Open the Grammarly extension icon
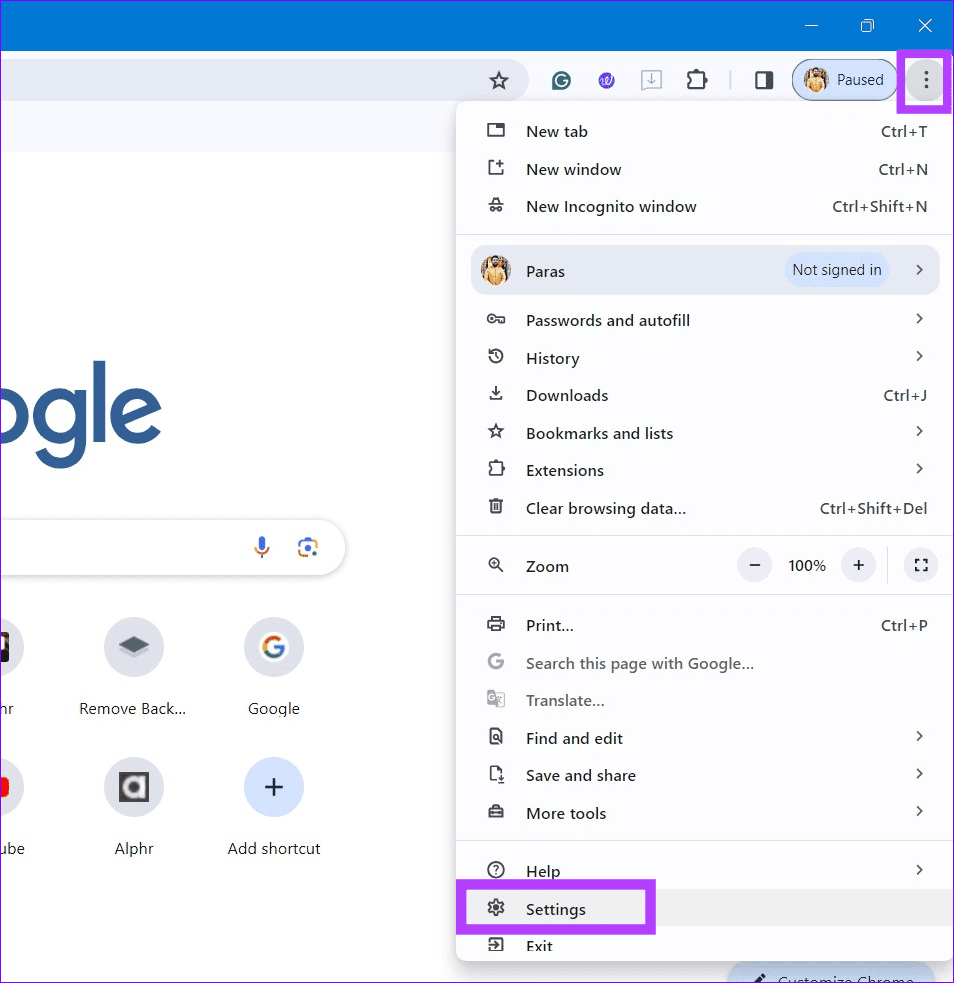The width and height of the screenshot is (954, 983). pos(561,80)
